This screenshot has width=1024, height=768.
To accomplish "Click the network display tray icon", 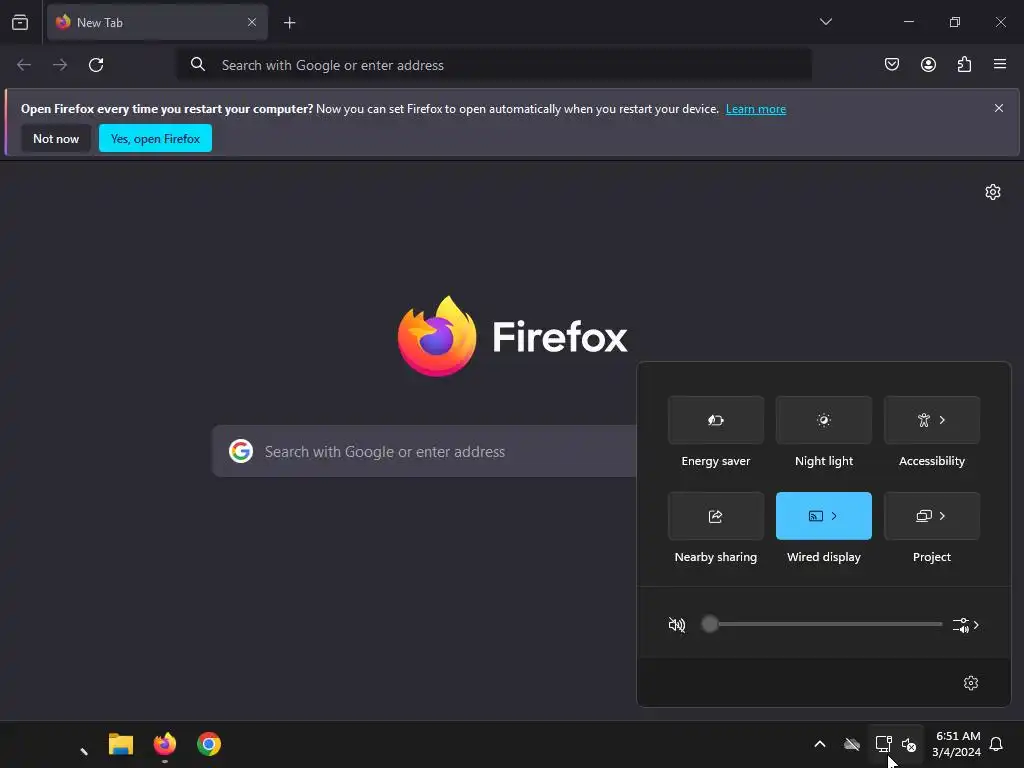I will coord(883,744).
